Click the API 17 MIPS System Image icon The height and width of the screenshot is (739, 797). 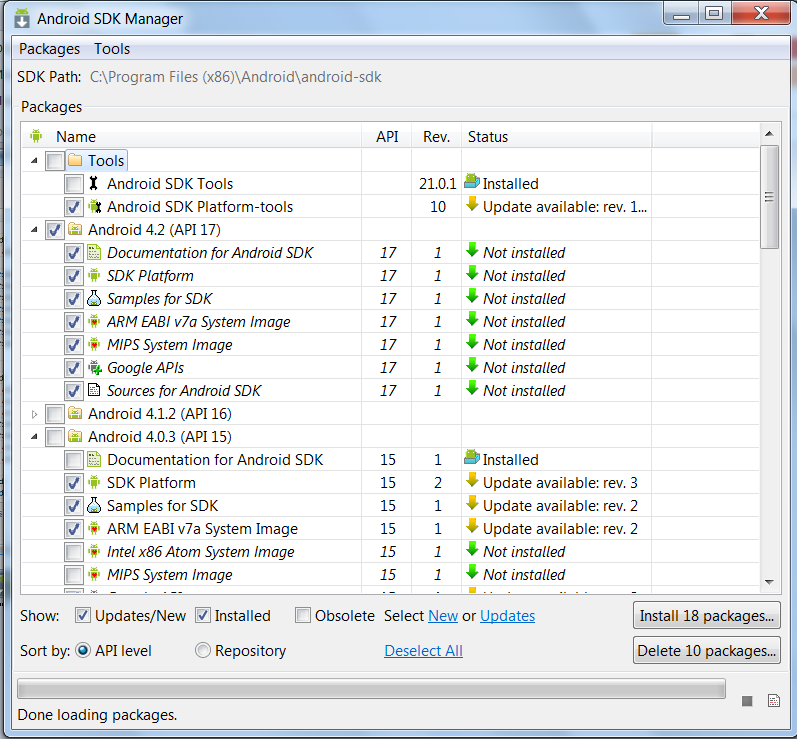94,344
